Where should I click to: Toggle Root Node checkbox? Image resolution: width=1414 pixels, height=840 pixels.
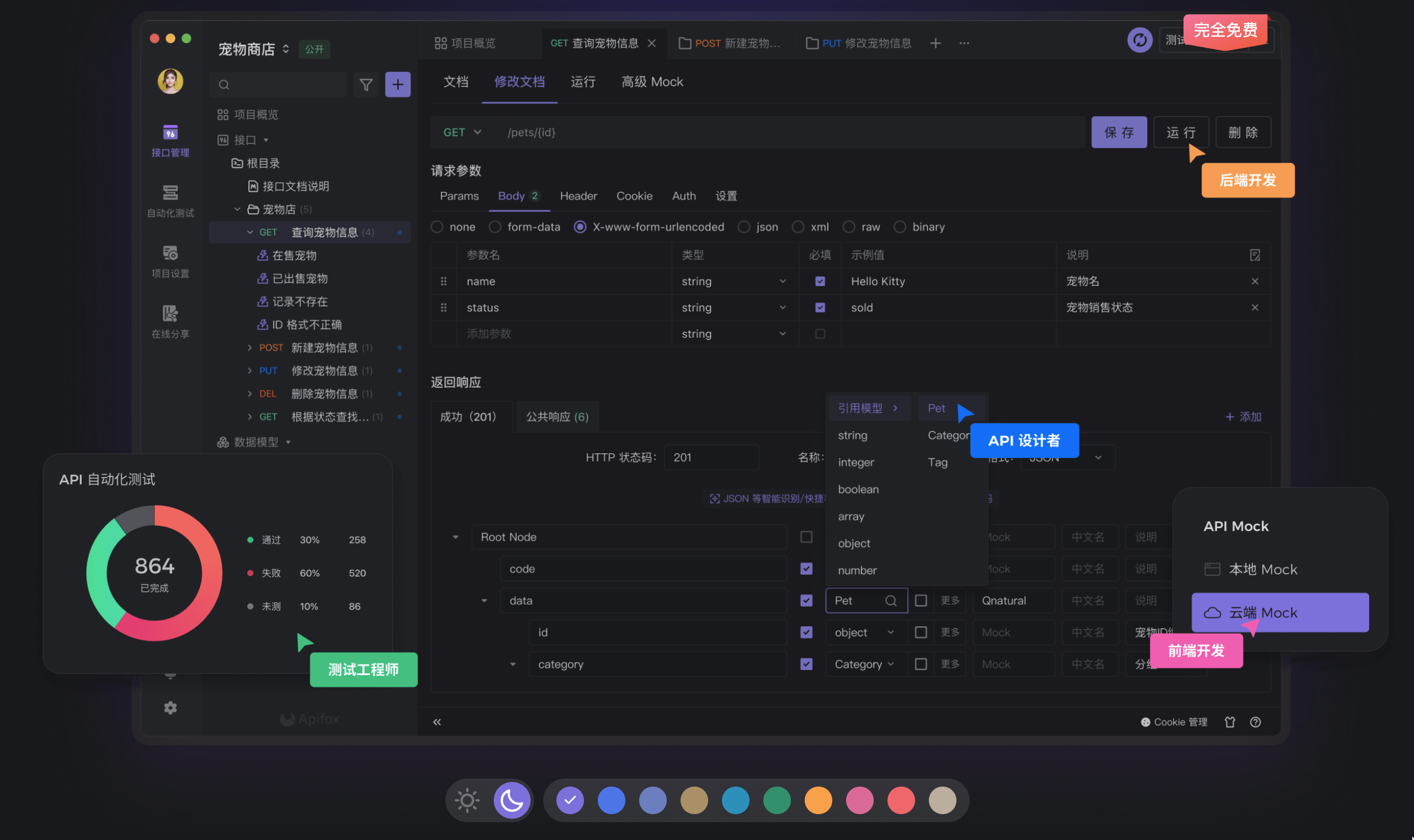[x=806, y=537]
